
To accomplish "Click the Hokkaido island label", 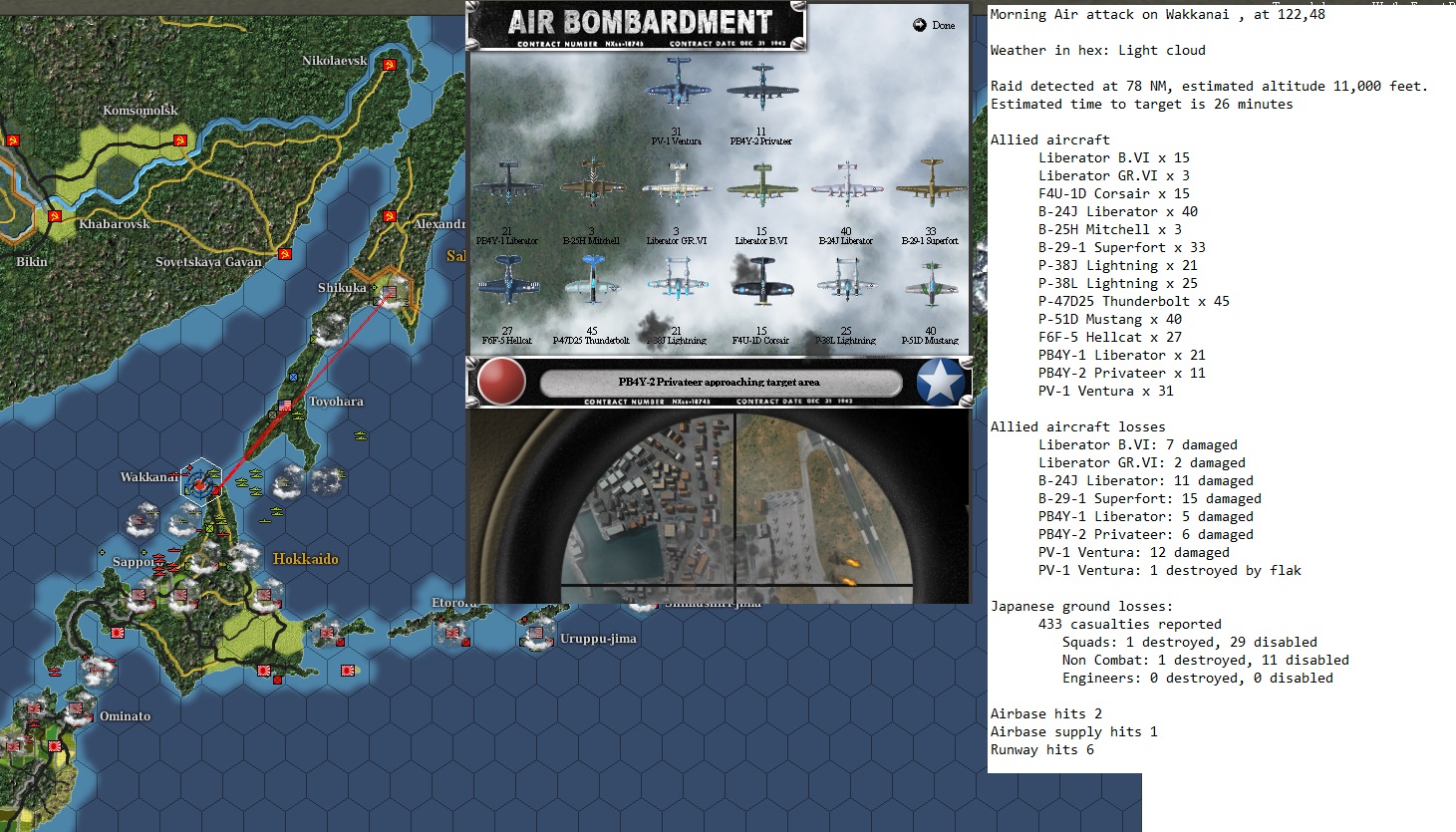I will (x=306, y=559).
